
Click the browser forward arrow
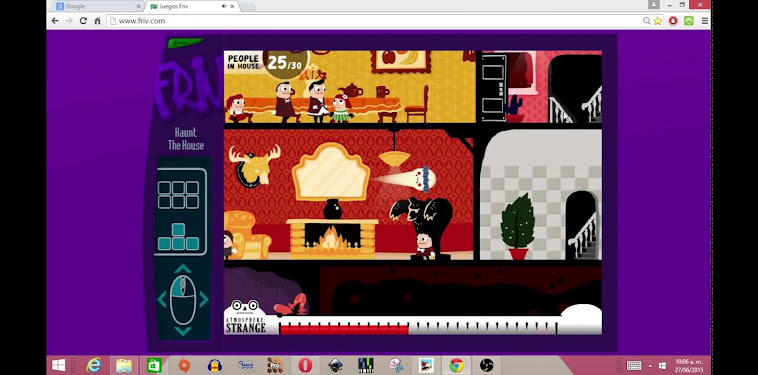point(69,21)
